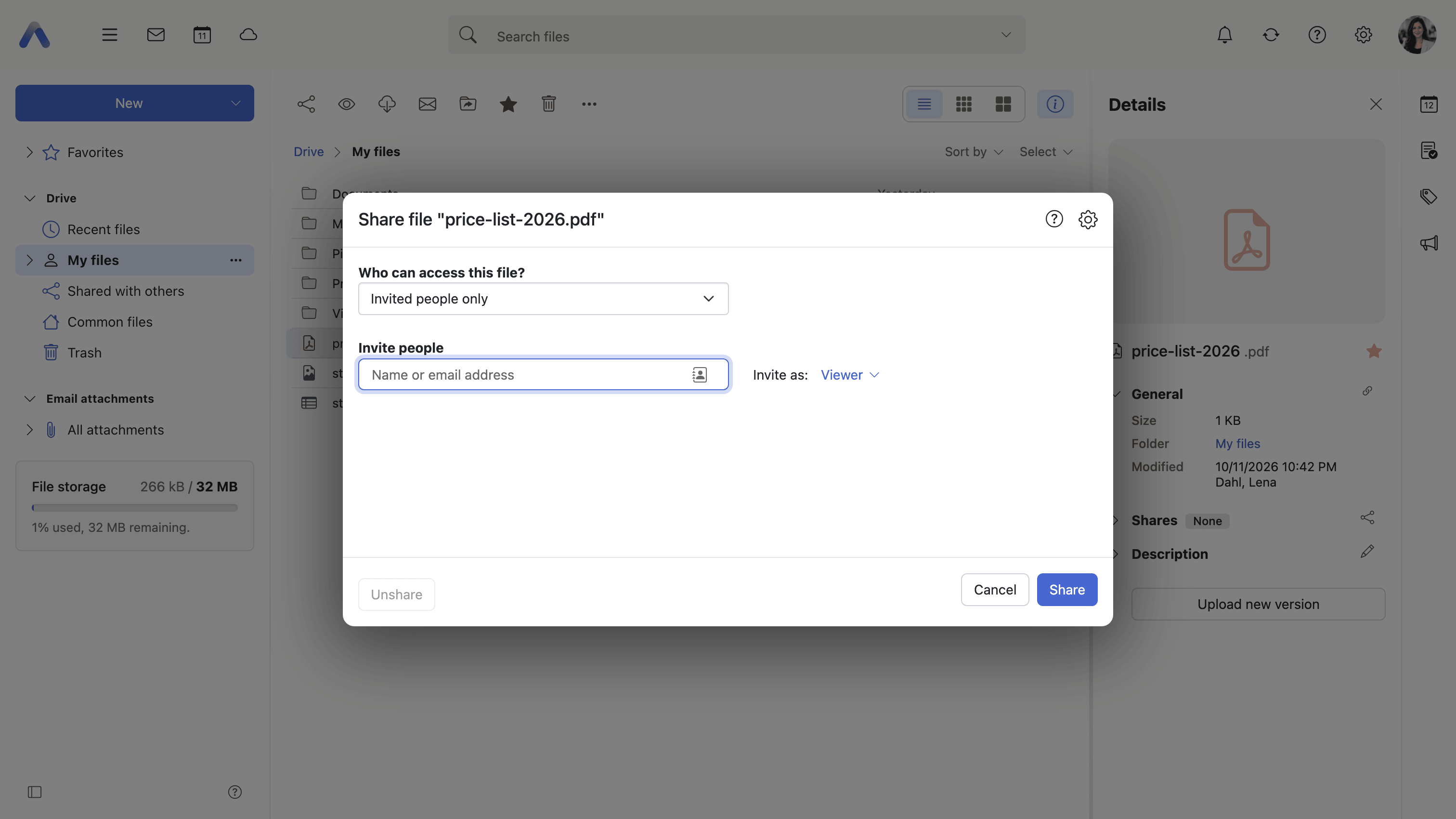Open top bar help icon
Viewport: 1456px width, 819px height.
coord(1317,35)
